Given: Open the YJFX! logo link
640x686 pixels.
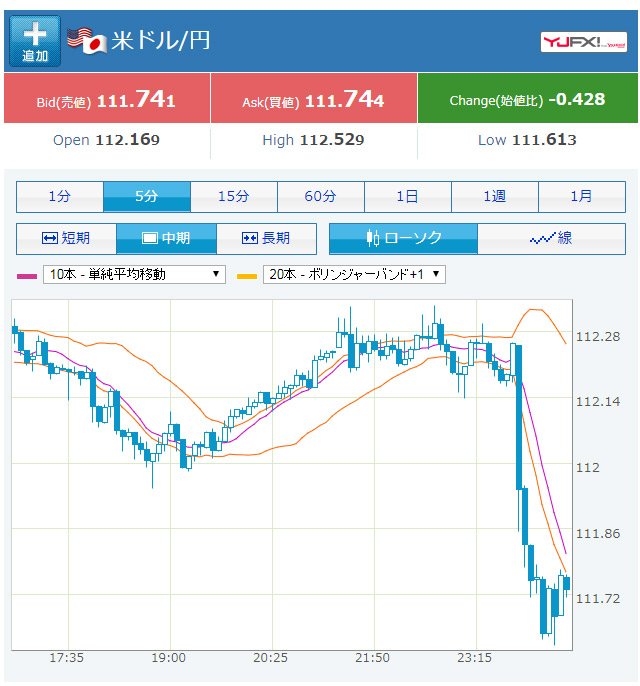Looking at the screenshot, I should (584, 42).
